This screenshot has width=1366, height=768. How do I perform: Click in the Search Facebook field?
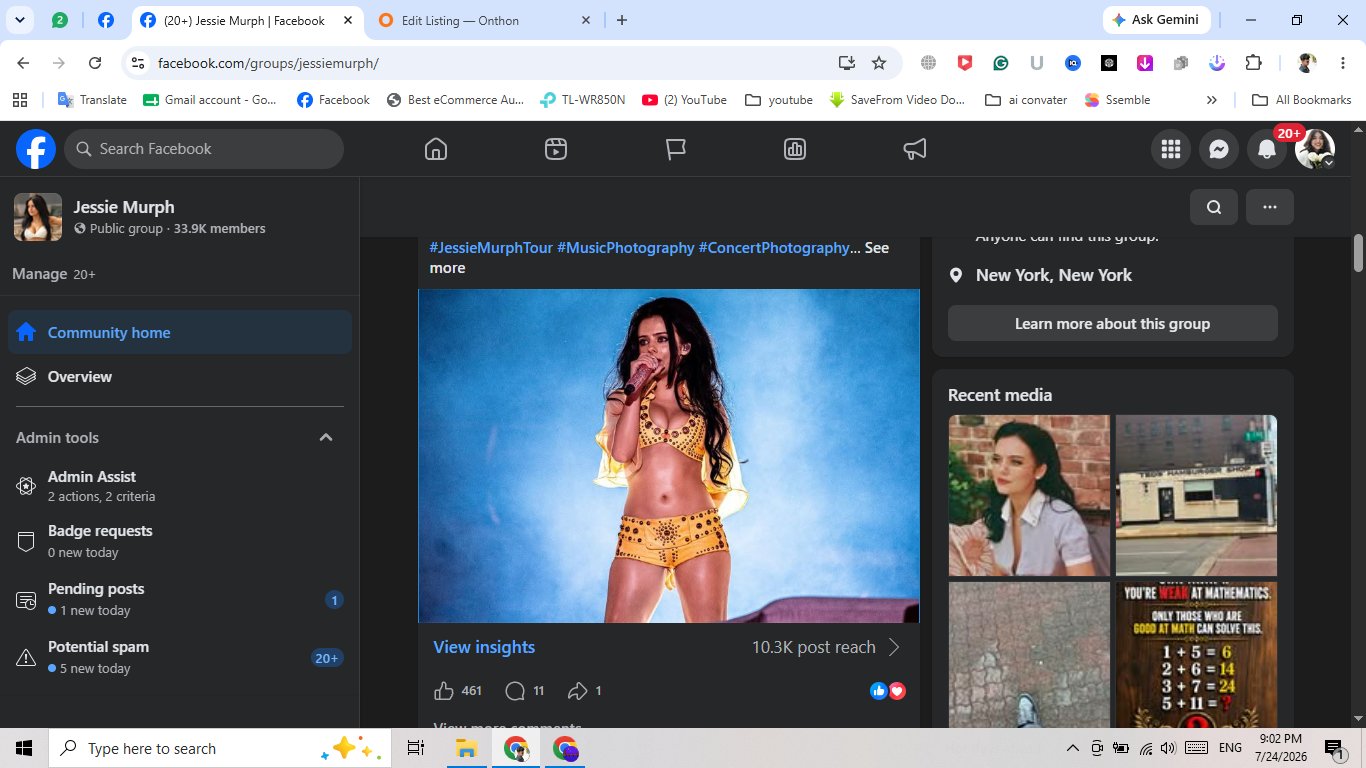(204, 149)
